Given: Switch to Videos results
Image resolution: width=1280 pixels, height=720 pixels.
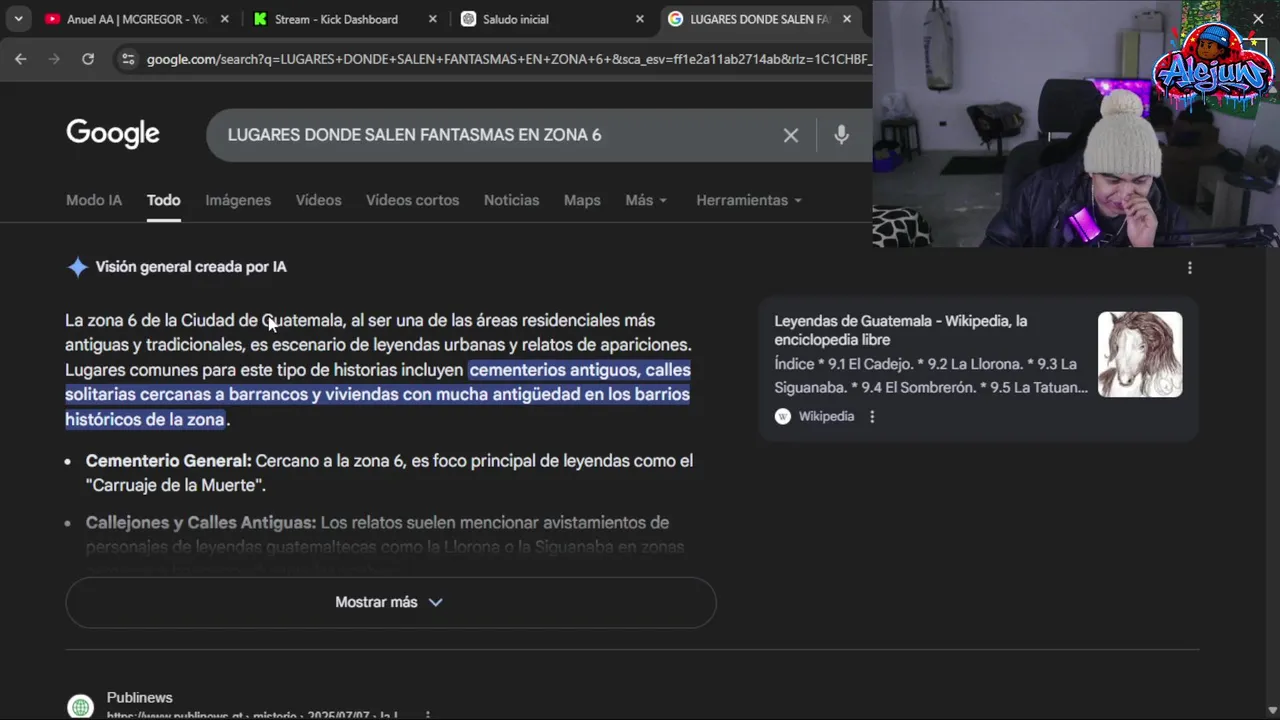Looking at the screenshot, I should point(319,200).
